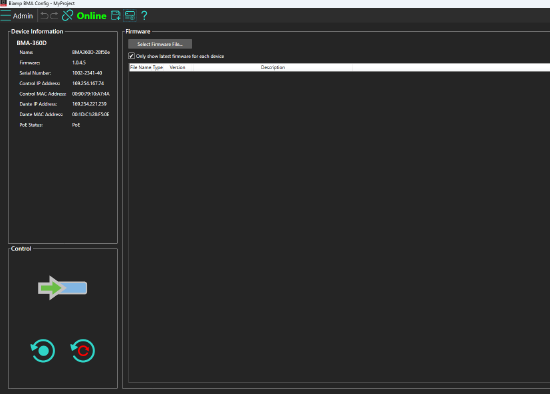
Task: Click the Firmware label in Device Information
Action: click(30, 62)
